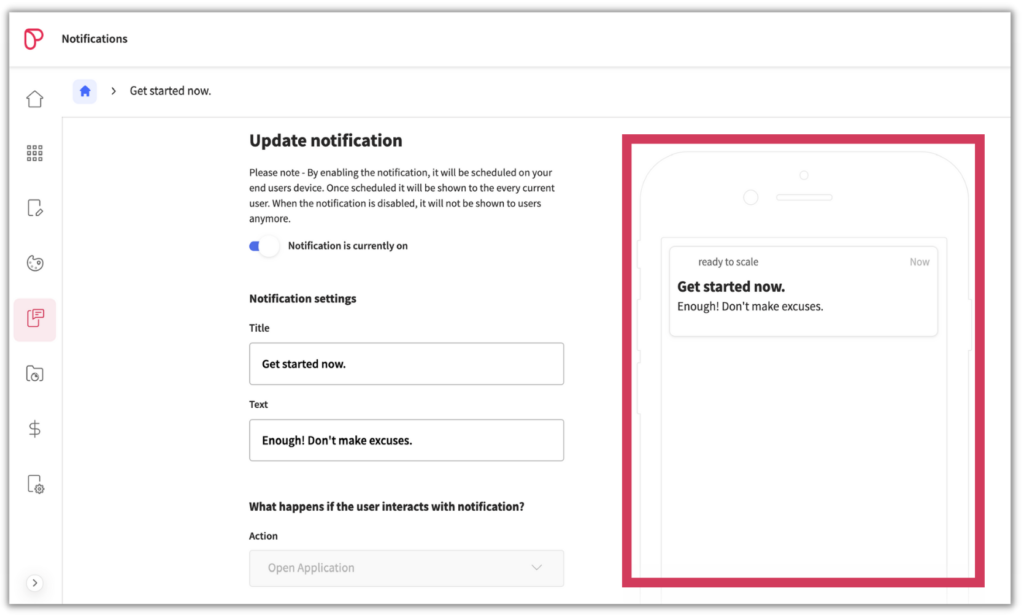
Task: Click the 'Get started now.' breadcrumb
Action: coord(170,91)
